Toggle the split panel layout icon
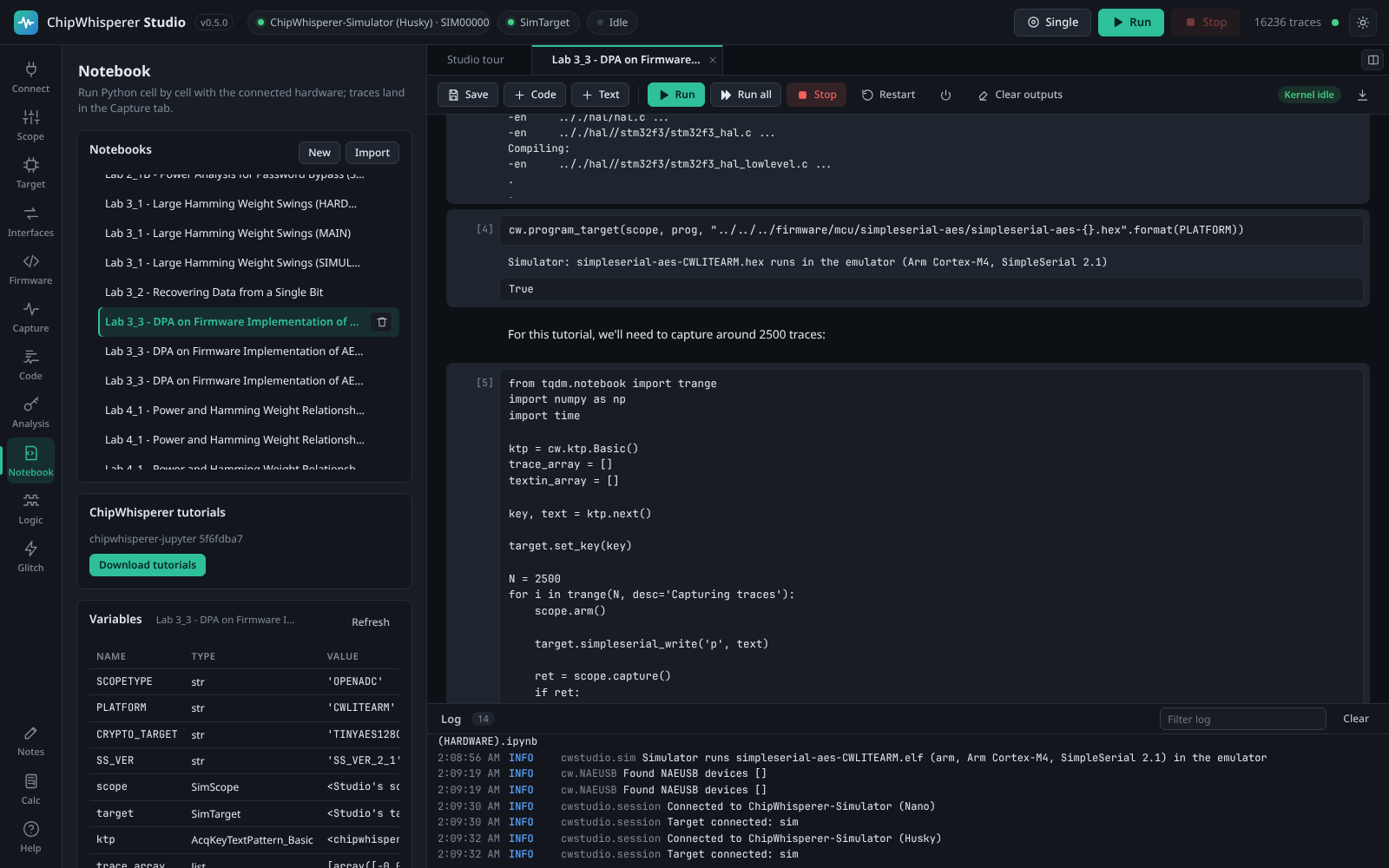This screenshot has width=1389, height=868. click(1373, 60)
